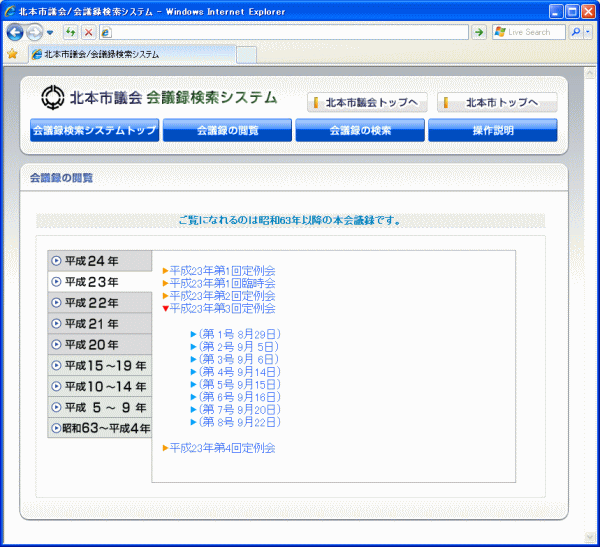Screen dimensions: 600x547
Task: Click the search magnifier icon
Action: click(576, 32)
